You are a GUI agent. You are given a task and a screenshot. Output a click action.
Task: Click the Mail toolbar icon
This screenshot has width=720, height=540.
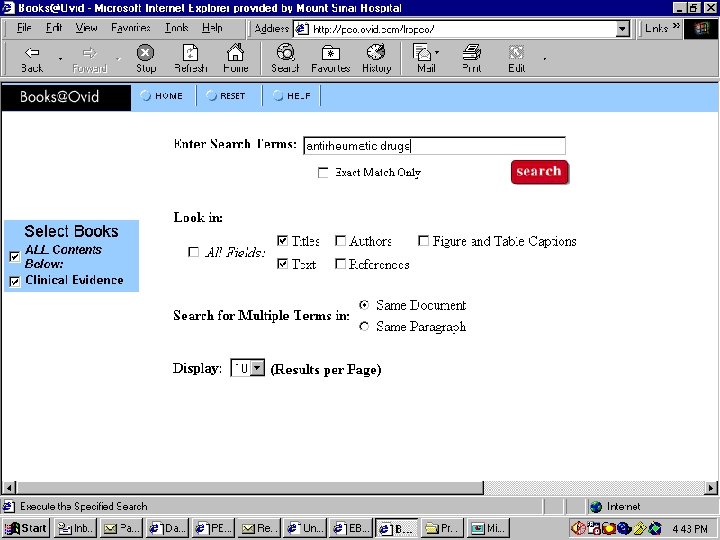(x=426, y=59)
